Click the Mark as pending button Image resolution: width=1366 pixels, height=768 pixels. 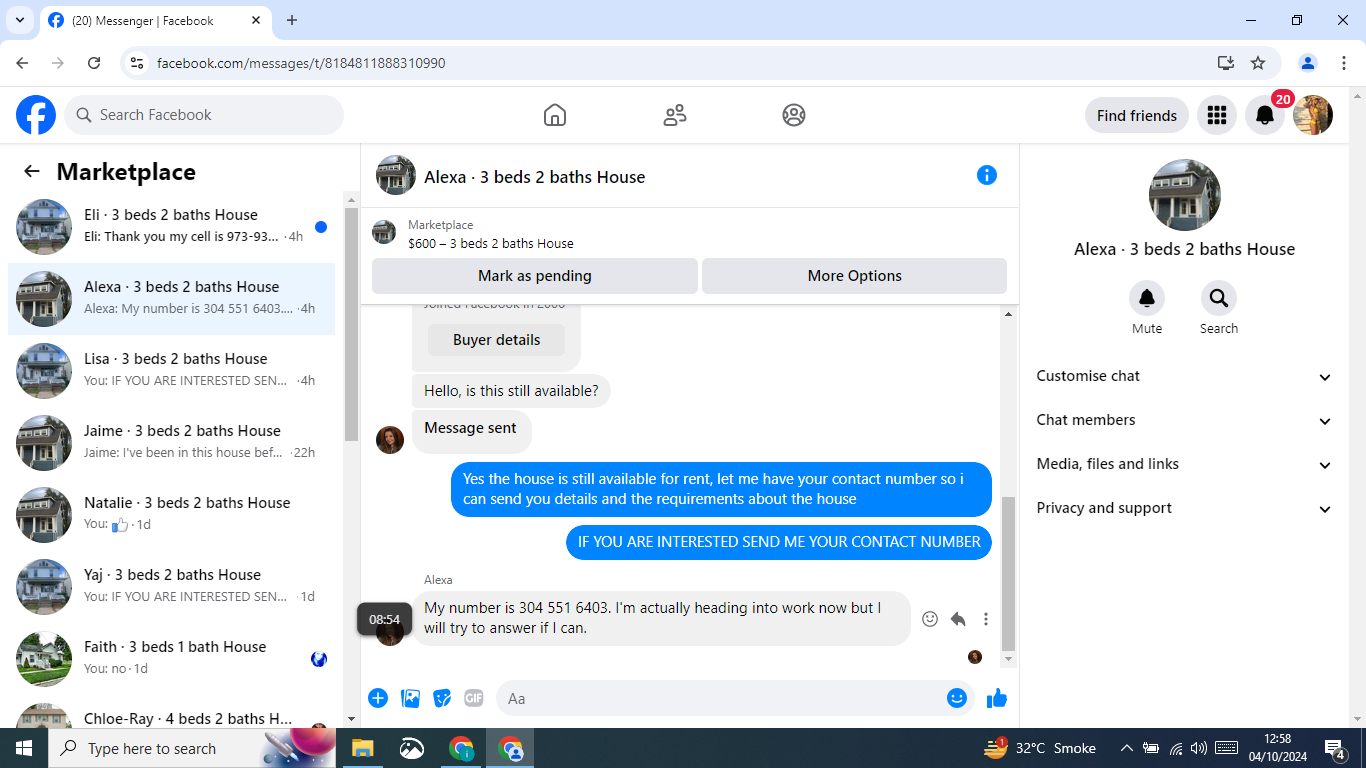pos(535,276)
